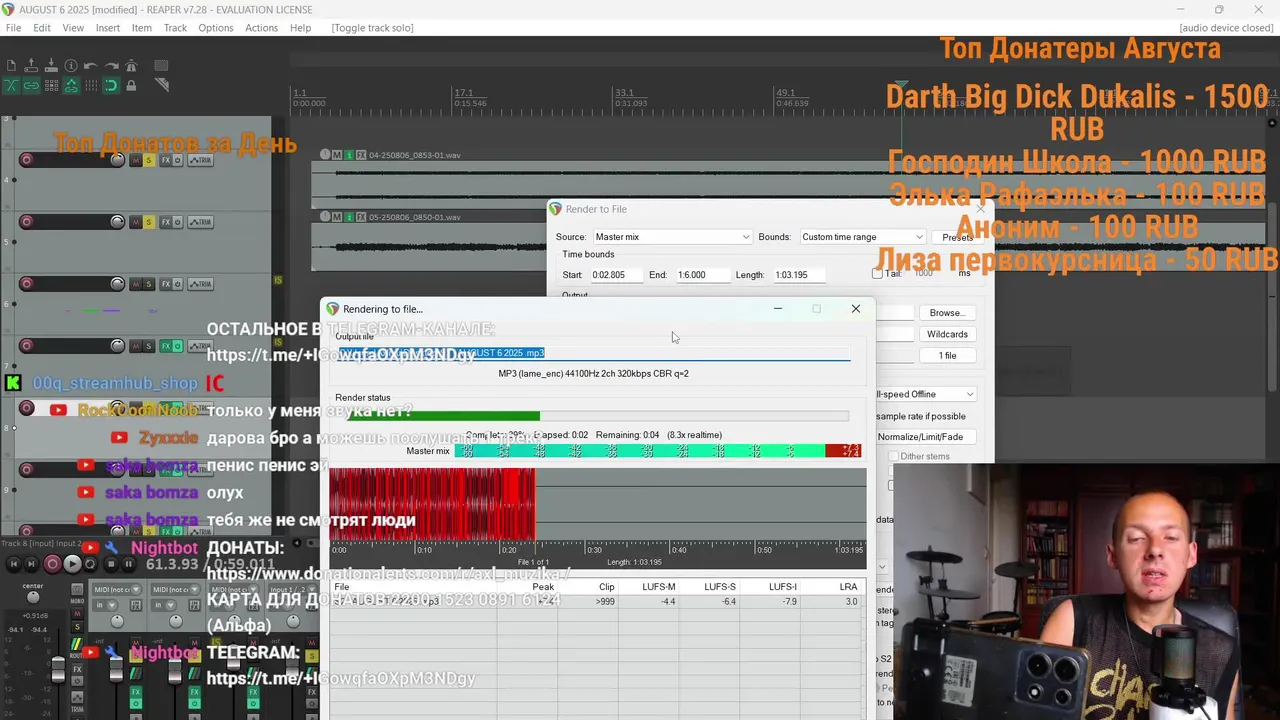The height and width of the screenshot is (720, 1280).
Task: Toggle grid lines toolbar icon
Action: click(x=91, y=86)
